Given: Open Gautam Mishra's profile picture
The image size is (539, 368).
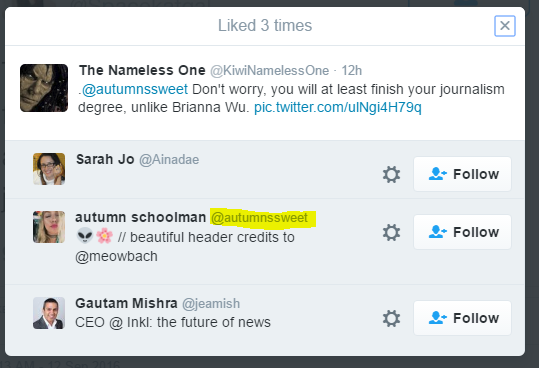Looking at the screenshot, I should coord(49,313).
